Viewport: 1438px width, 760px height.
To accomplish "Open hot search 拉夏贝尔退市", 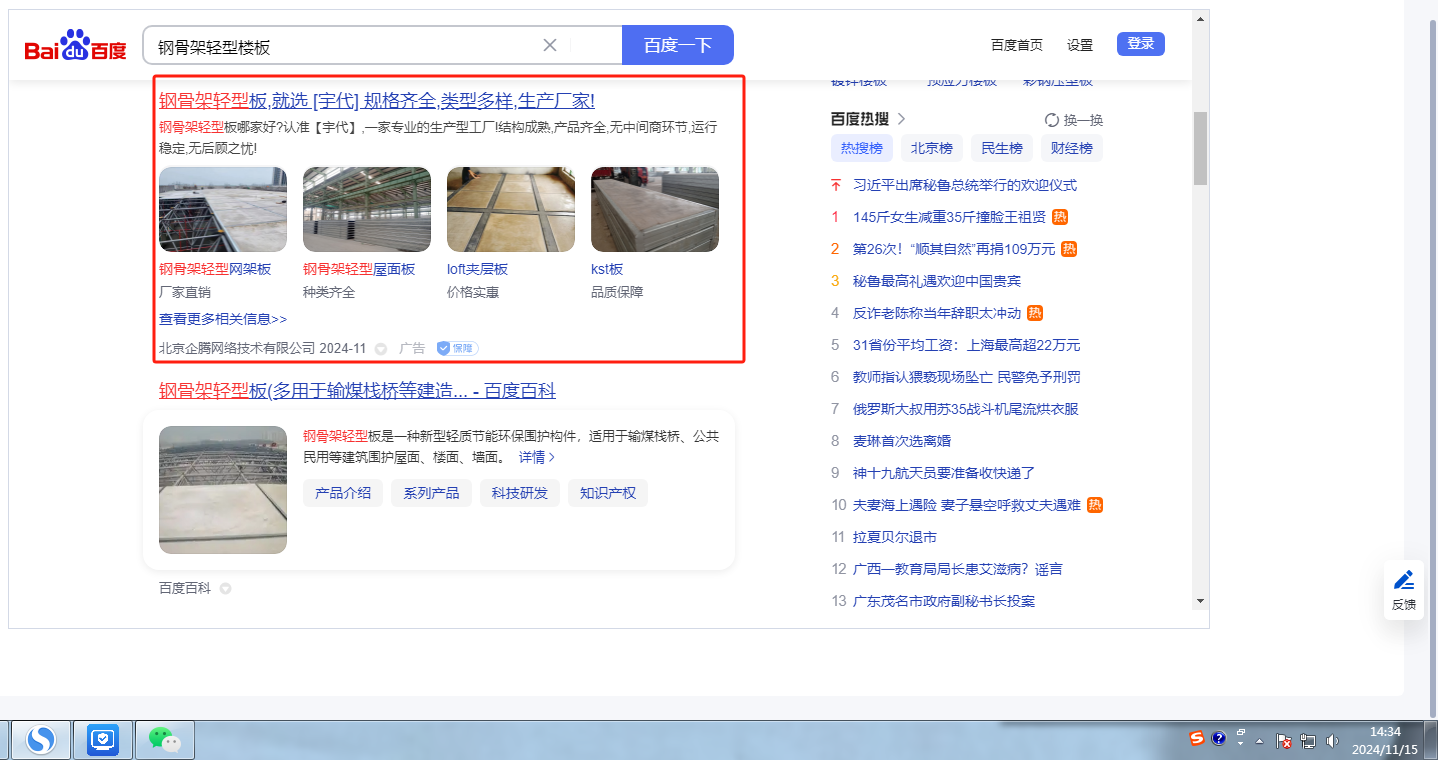I will point(895,537).
